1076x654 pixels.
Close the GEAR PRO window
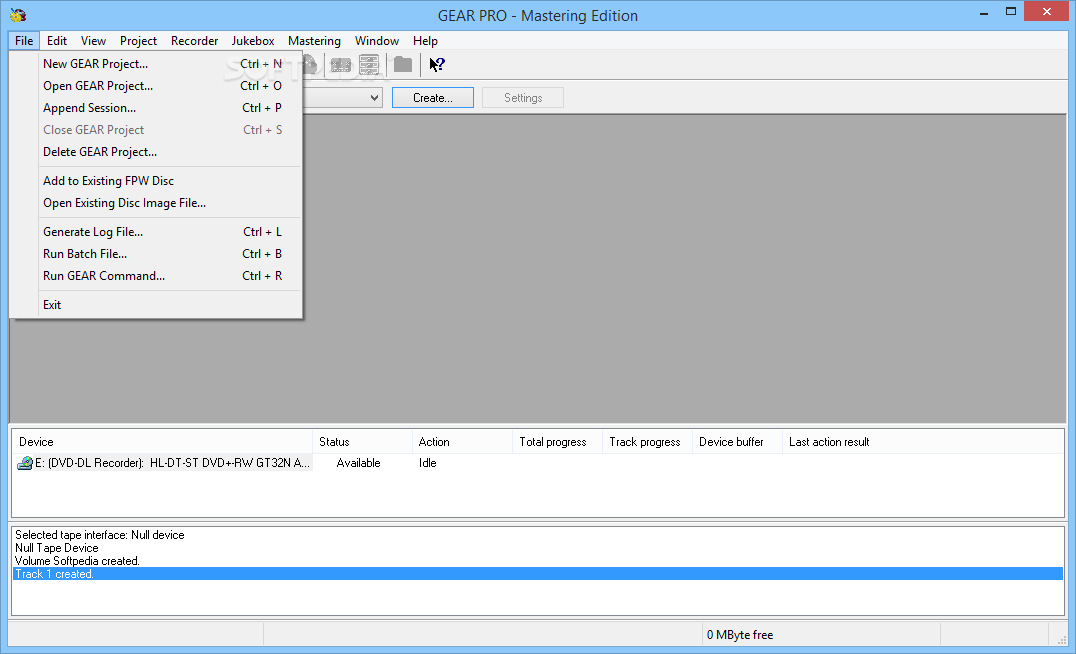pyautogui.click(x=1046, y=12)
